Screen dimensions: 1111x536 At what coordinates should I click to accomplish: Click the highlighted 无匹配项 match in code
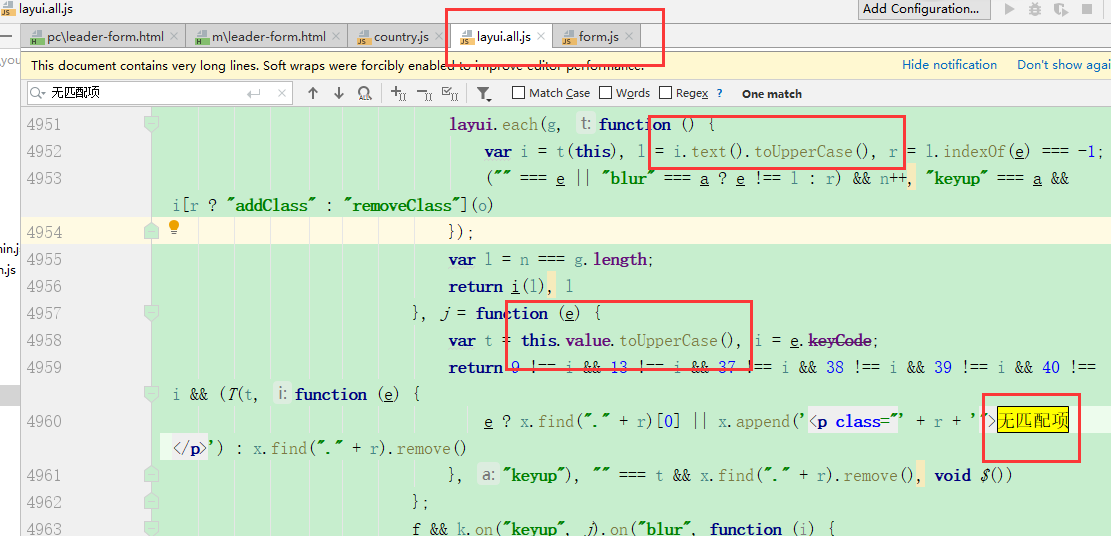click(1032, 420)
